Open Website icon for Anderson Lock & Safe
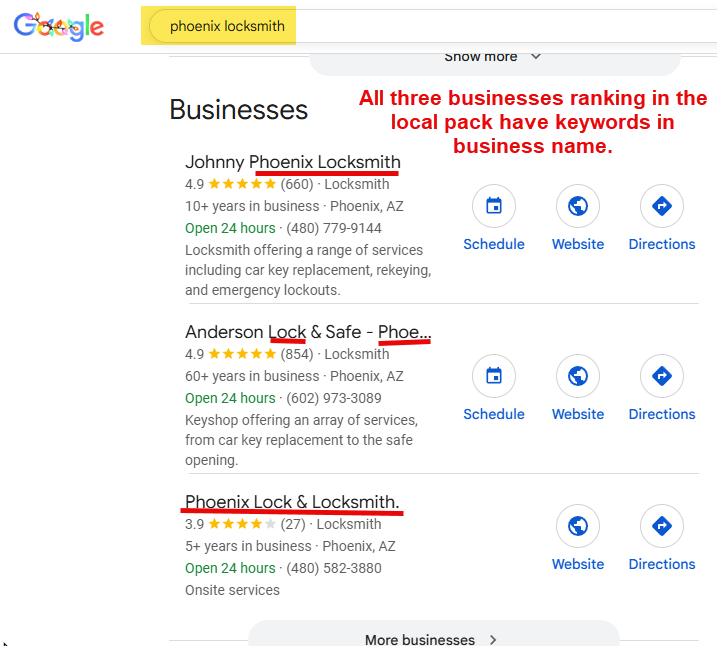 point(578,377)
